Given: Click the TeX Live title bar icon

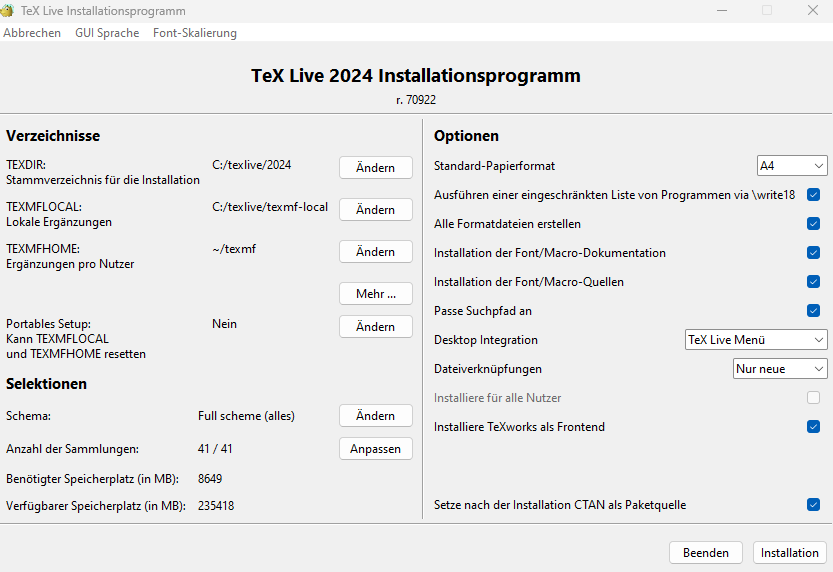Looking at the screenshot, I should pyautogui.click(x=8, y=10).
